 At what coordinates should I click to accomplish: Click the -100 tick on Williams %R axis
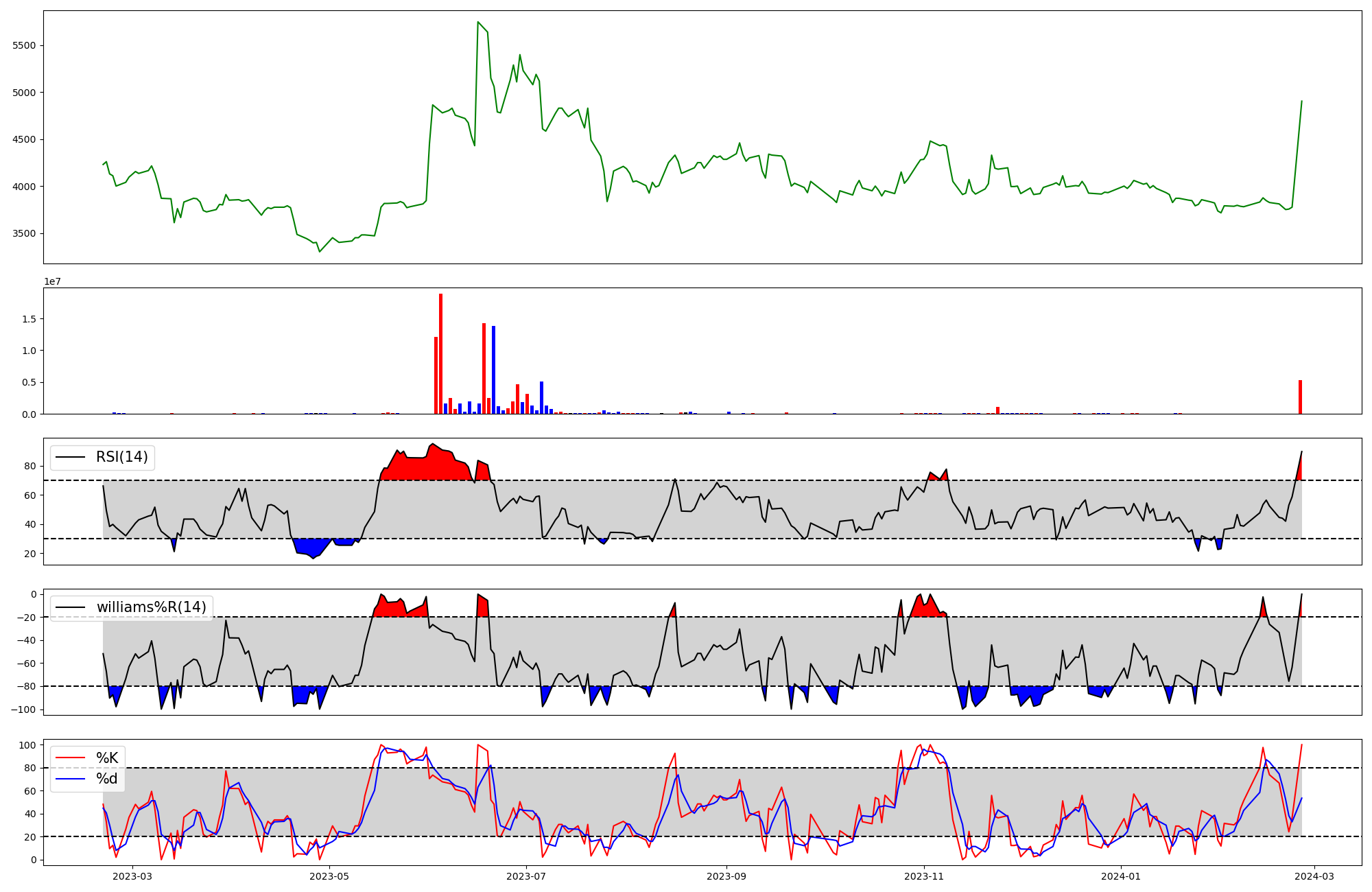(x=25, y=709)
